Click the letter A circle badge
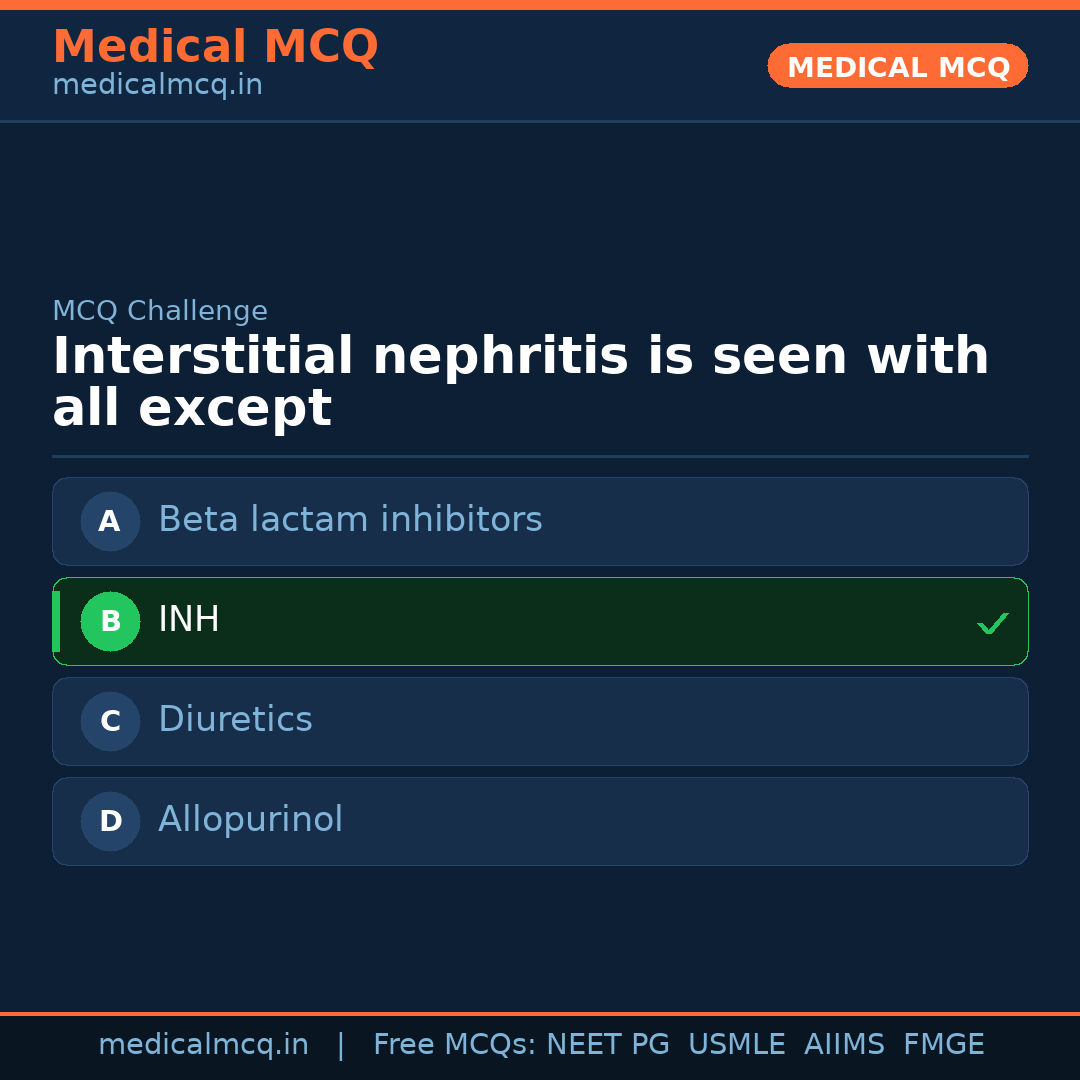The width and height of the screenshot is (1080, 1080). pos(110,521)
